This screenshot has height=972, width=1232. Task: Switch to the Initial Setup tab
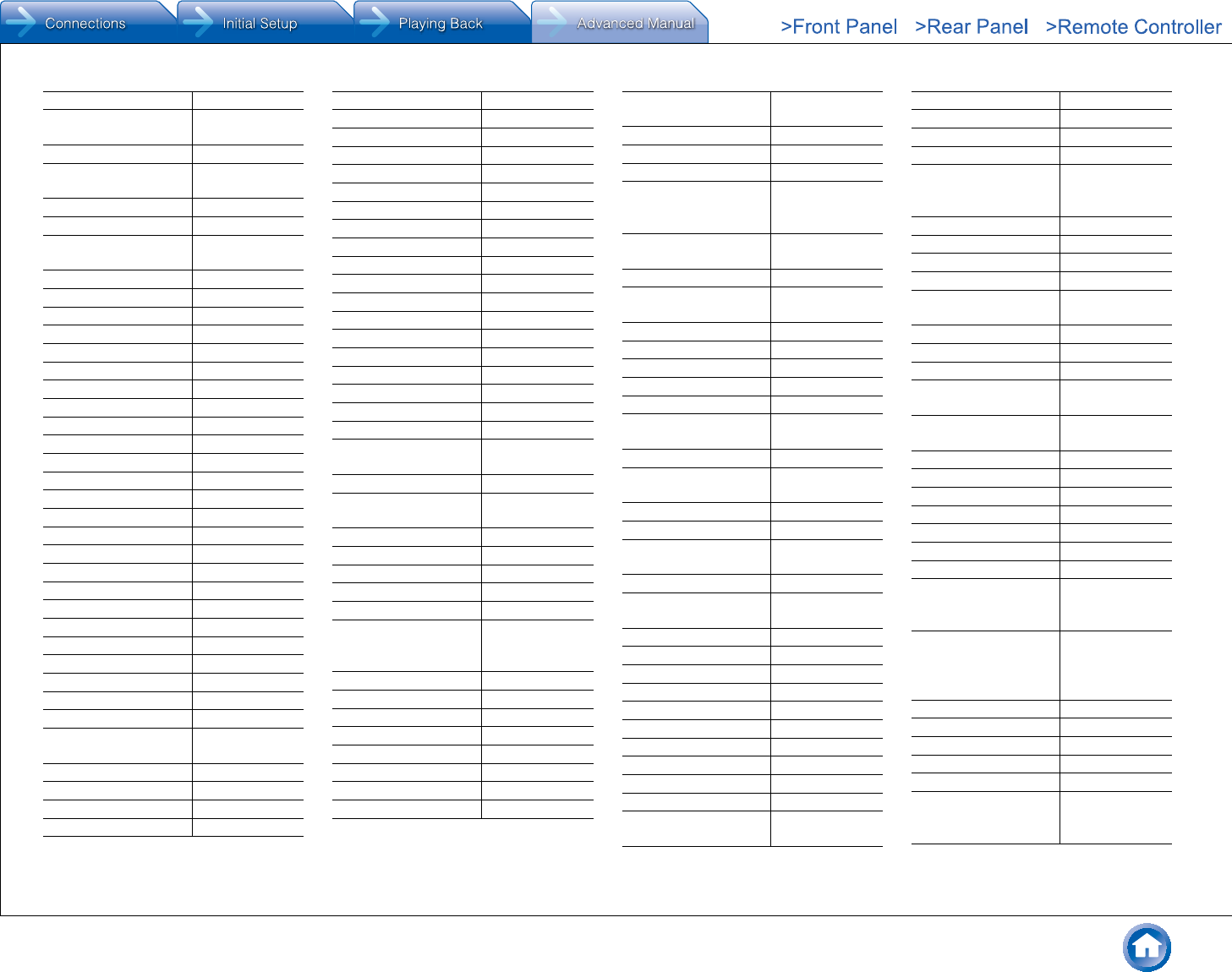[x=265, y=22]
